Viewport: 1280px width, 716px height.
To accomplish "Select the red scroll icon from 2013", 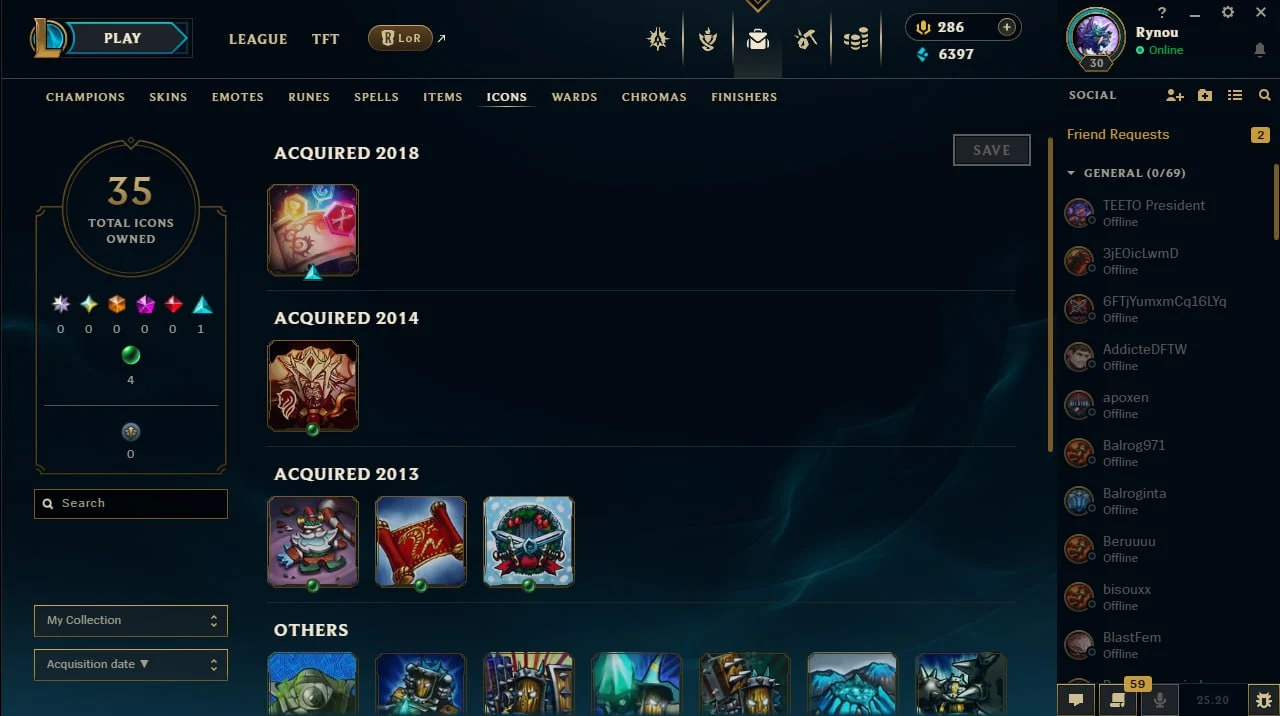I will coord(421,541).
